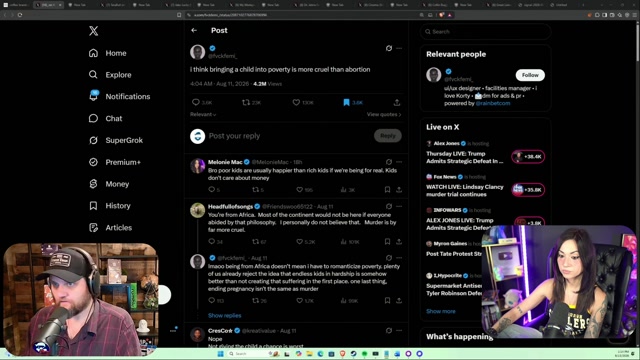The image size is (640, 360).
Task: Open Notifications in sidebar
Action: [x=120, y=96]
